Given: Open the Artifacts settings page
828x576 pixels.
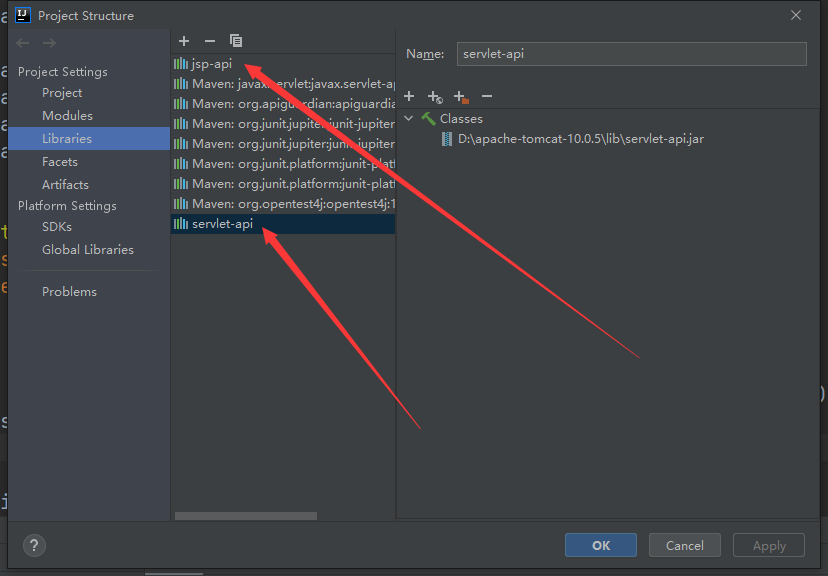Looking at the screenshot, I should 65,185.
